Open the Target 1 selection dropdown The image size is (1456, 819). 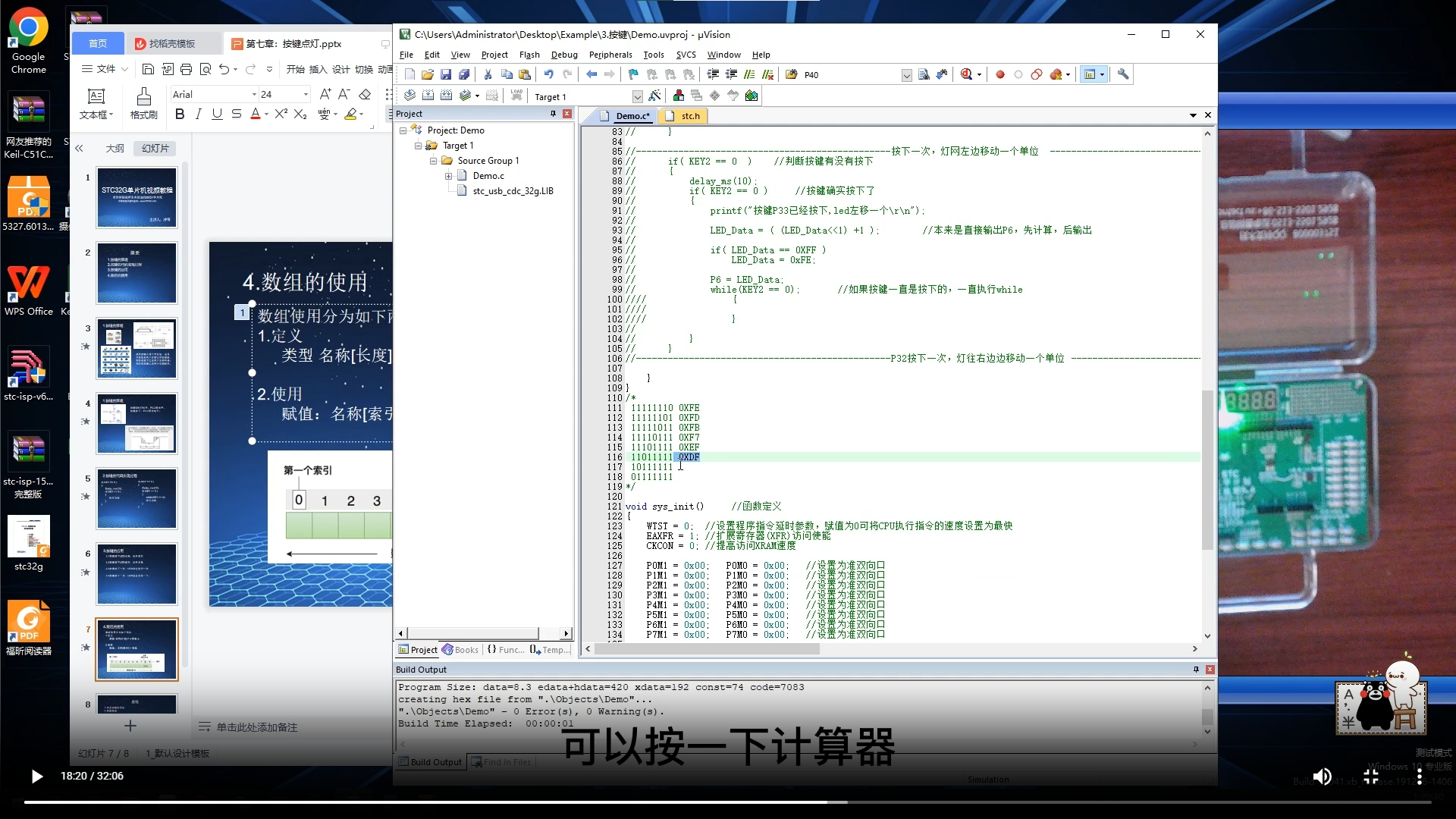click(x=638, y=96)
